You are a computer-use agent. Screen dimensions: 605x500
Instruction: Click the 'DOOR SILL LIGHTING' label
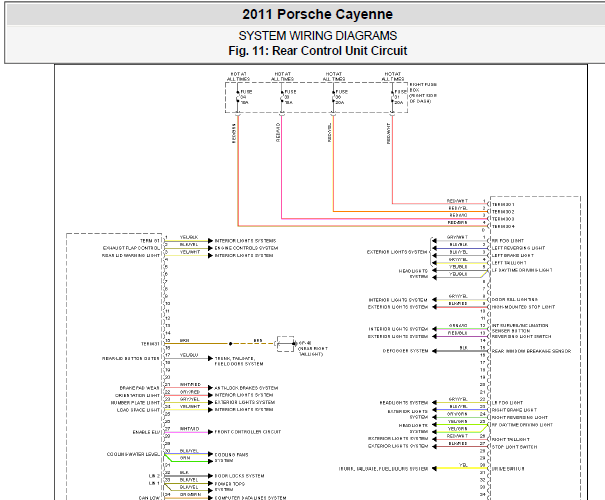point(515,300)
